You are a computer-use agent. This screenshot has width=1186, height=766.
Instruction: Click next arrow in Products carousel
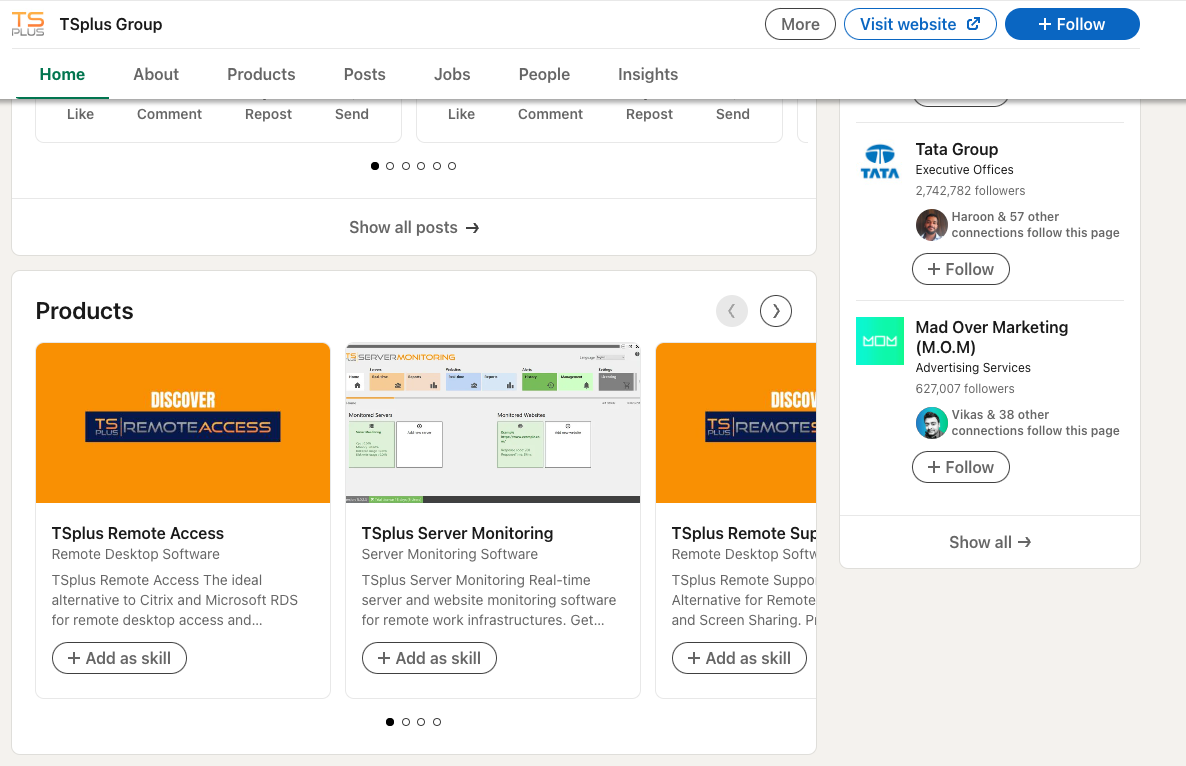pos(776,311)
